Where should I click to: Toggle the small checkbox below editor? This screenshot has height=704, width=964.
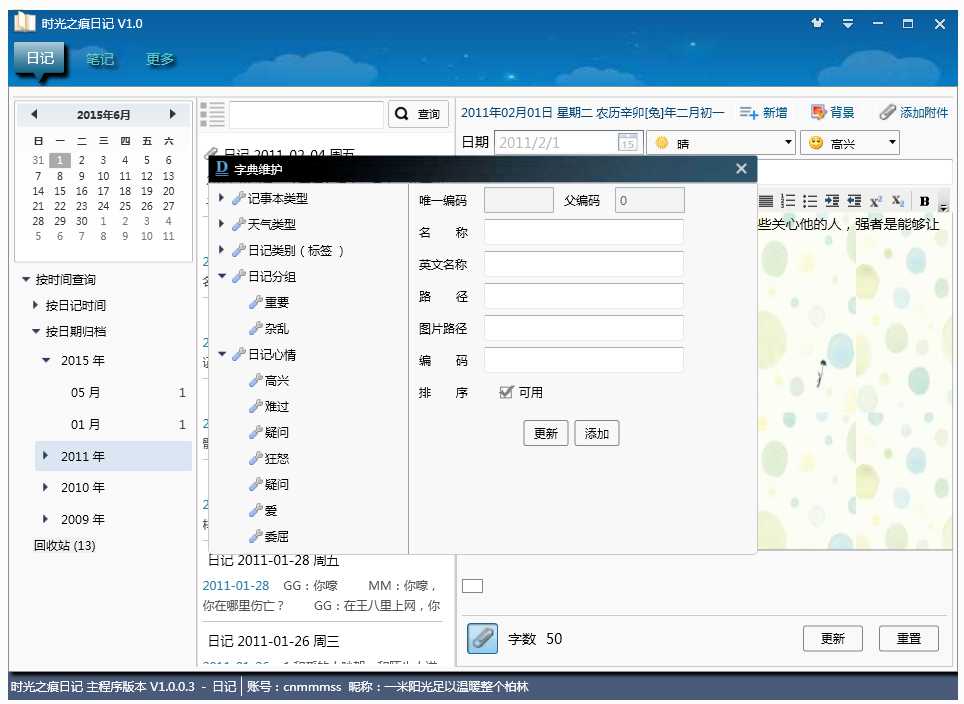click(472, 586)
